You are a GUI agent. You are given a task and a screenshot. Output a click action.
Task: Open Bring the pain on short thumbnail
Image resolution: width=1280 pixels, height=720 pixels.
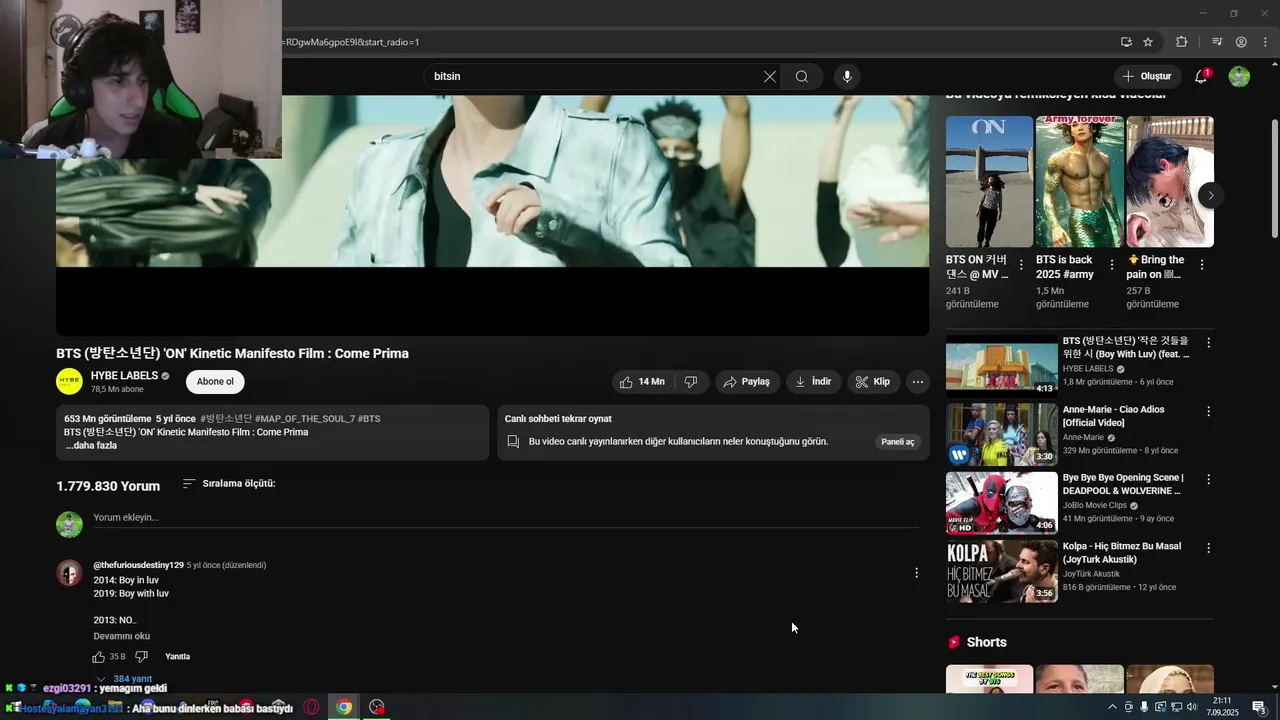tap(1169, 181)
